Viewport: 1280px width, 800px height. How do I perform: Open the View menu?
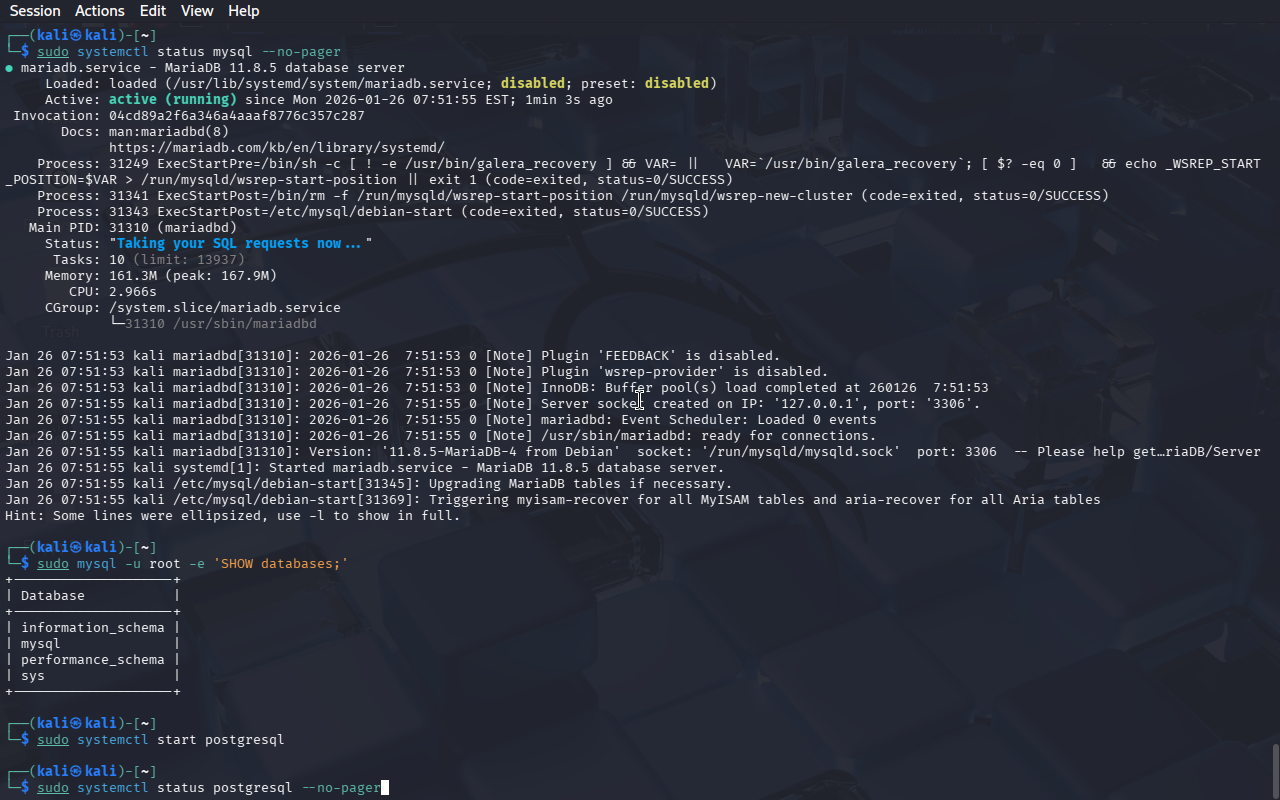(197, 11)
